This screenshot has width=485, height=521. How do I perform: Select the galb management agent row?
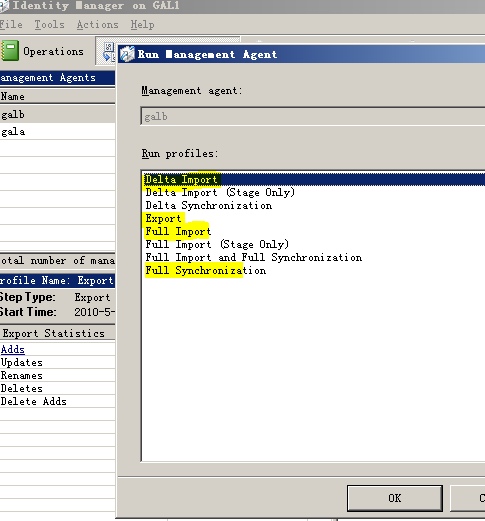point(57,114)
